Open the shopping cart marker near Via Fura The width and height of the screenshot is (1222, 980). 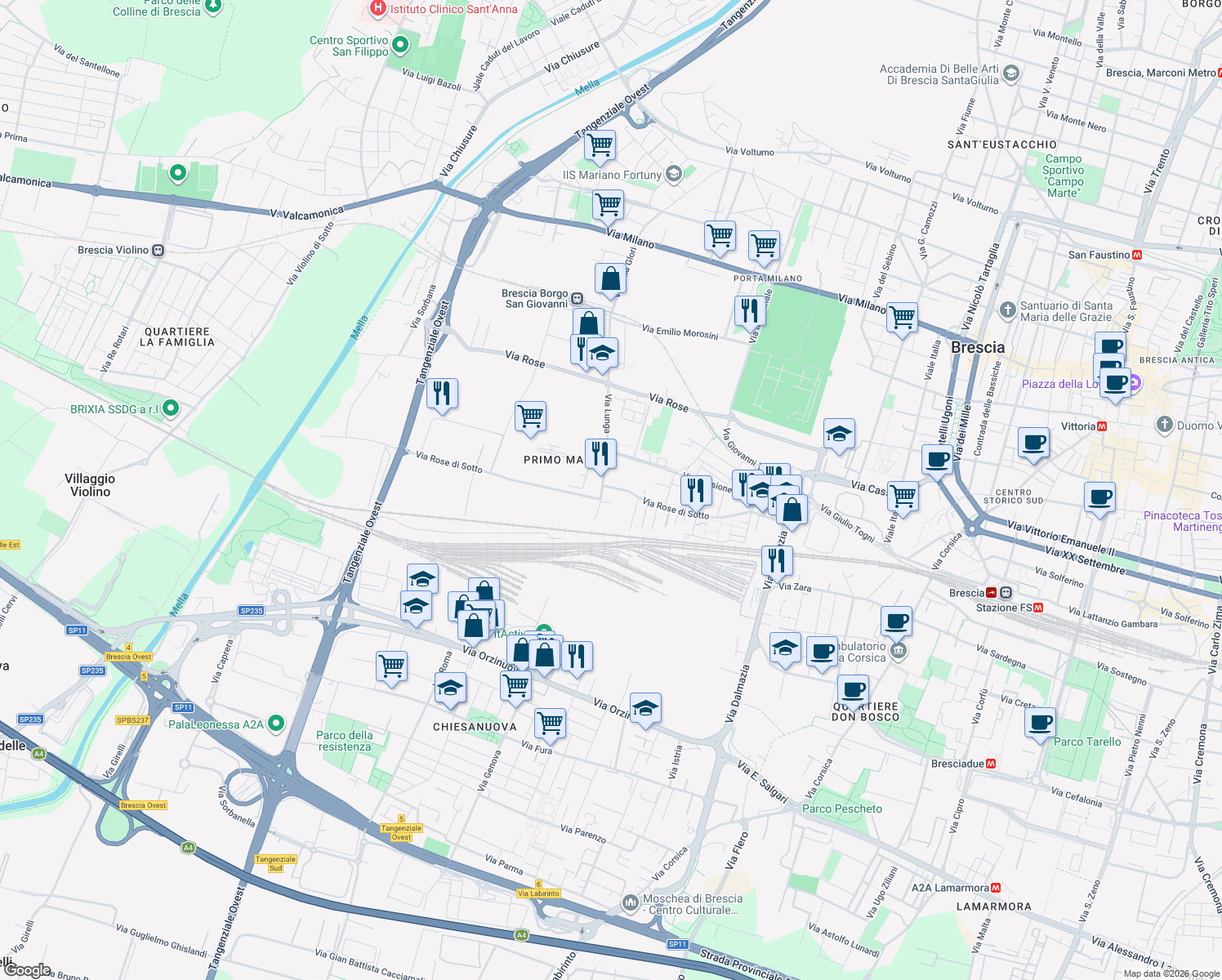point(549,722)
